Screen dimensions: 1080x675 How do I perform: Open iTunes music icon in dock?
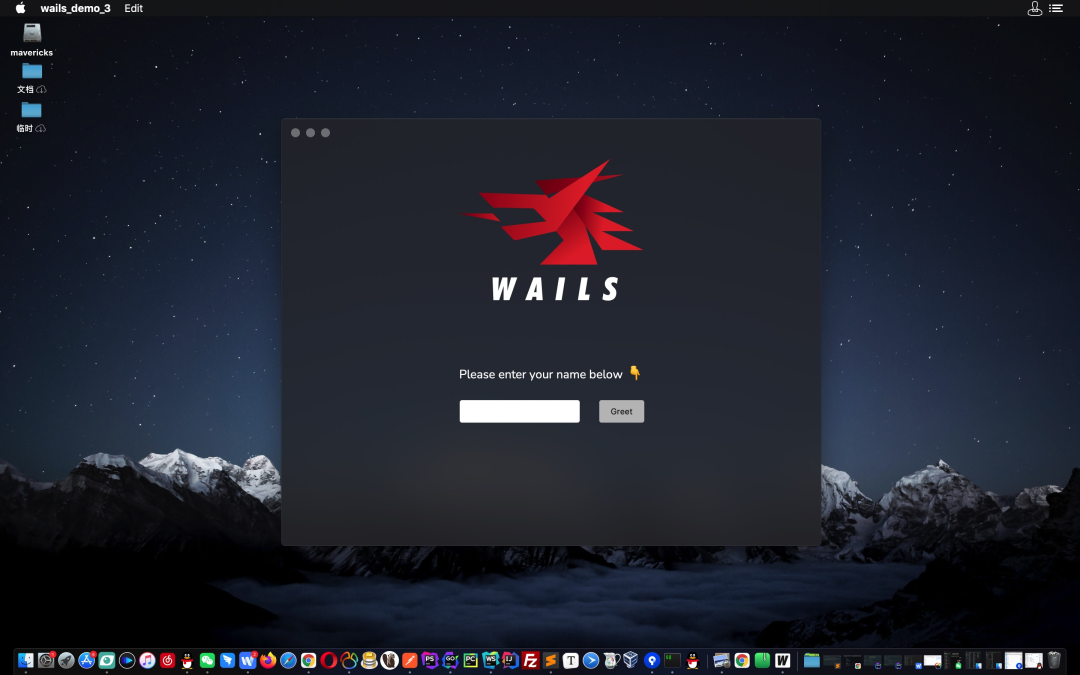[x=147, y=661]
